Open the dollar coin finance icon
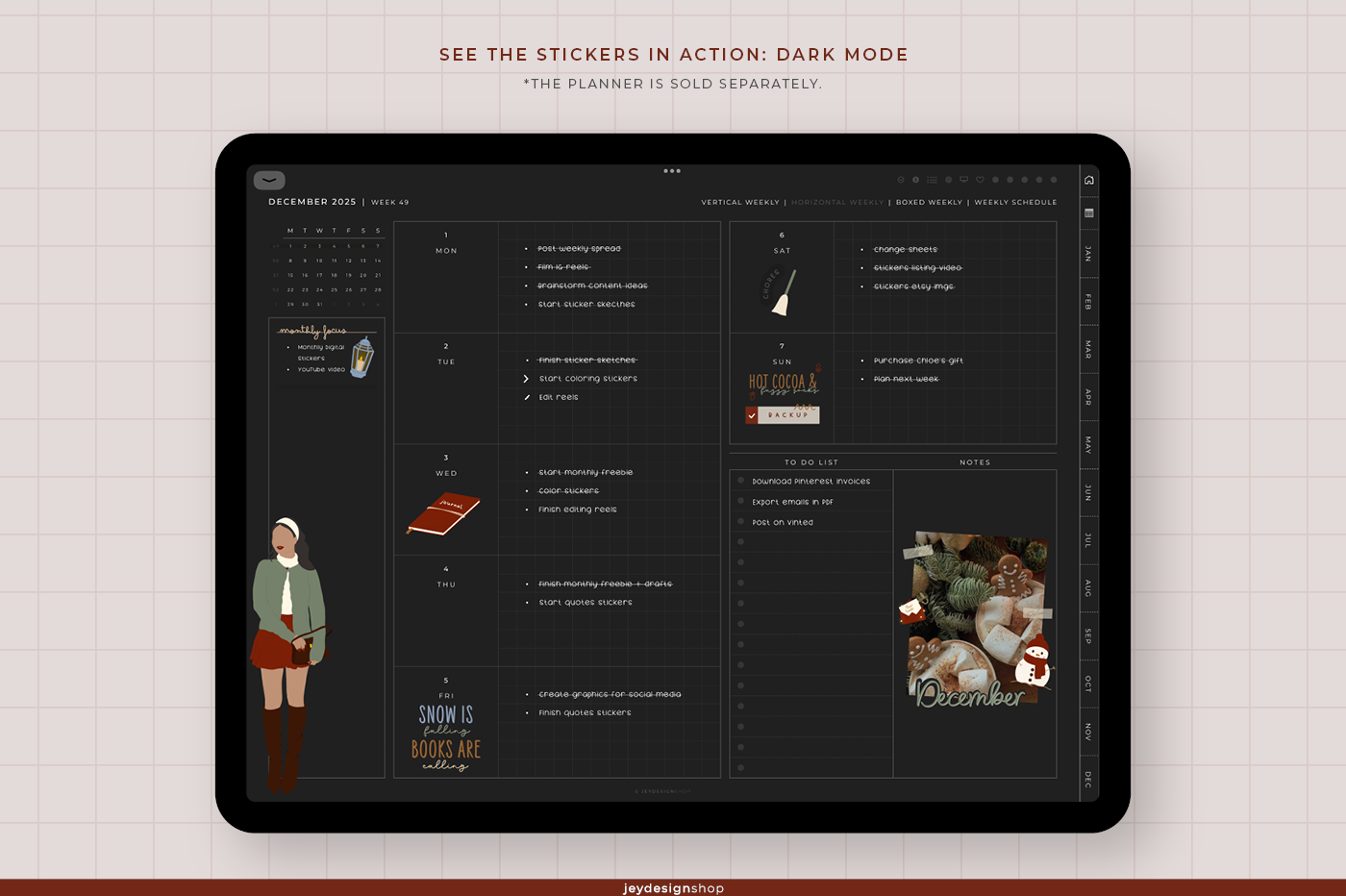 915,180
